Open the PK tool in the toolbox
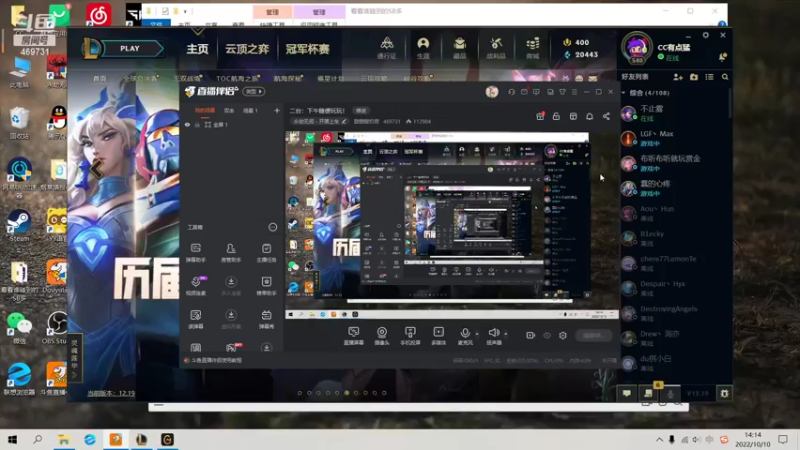 click(231, 347)
